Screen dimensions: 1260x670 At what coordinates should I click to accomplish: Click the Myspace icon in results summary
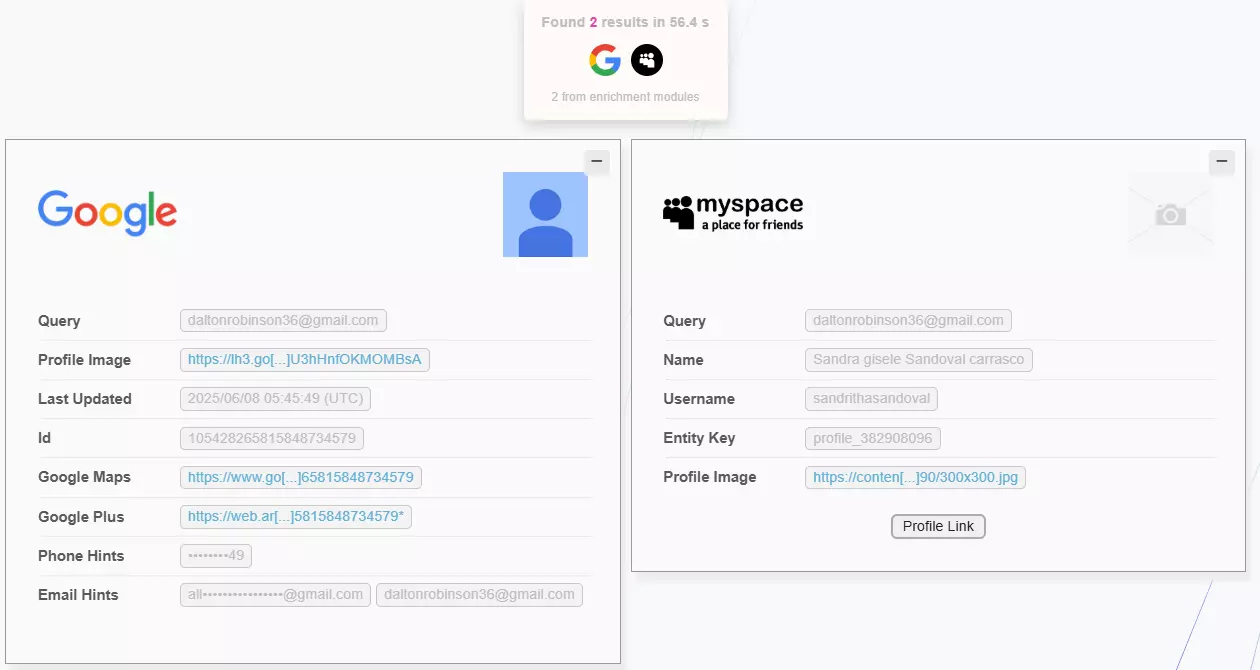(x=647, y=60)
